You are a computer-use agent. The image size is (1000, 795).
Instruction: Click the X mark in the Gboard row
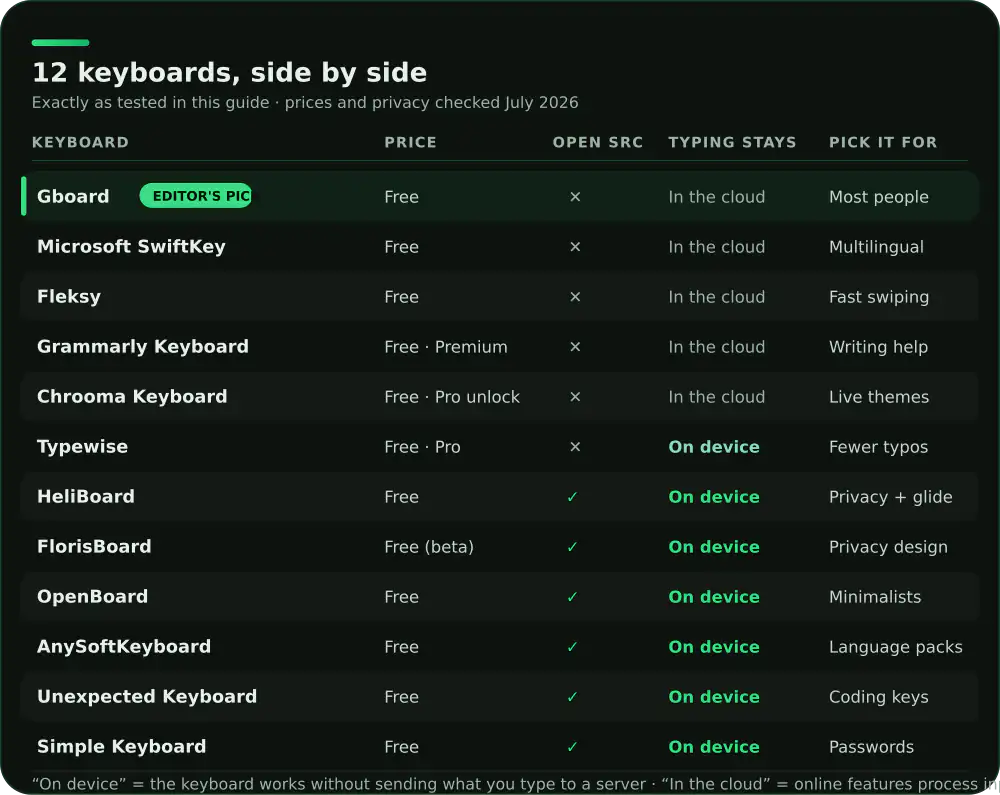pyautogui.click(x=575, y=197)
